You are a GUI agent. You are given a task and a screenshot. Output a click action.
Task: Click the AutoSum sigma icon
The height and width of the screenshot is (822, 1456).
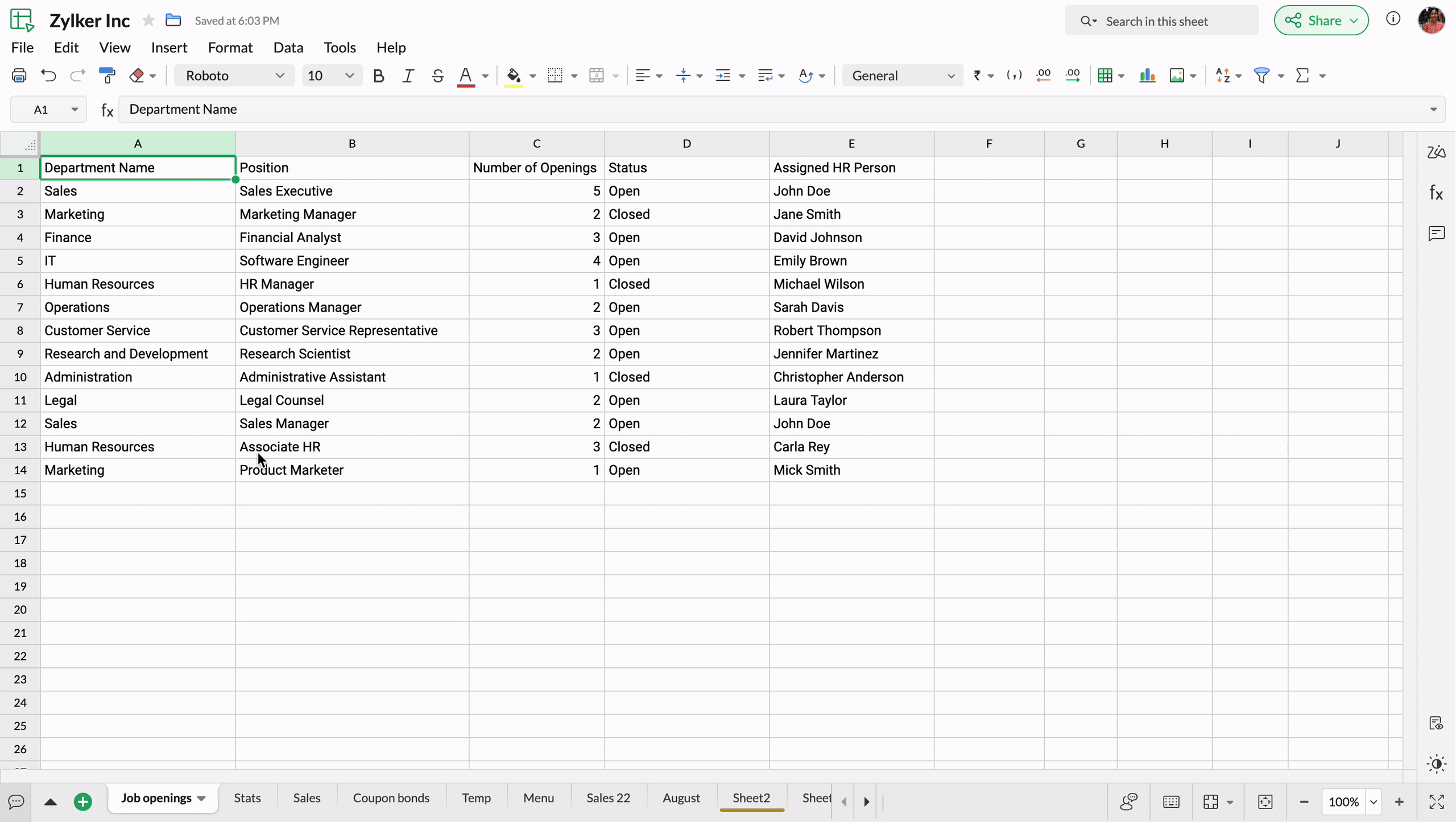pyautogui.click(x=1302, y=76)
